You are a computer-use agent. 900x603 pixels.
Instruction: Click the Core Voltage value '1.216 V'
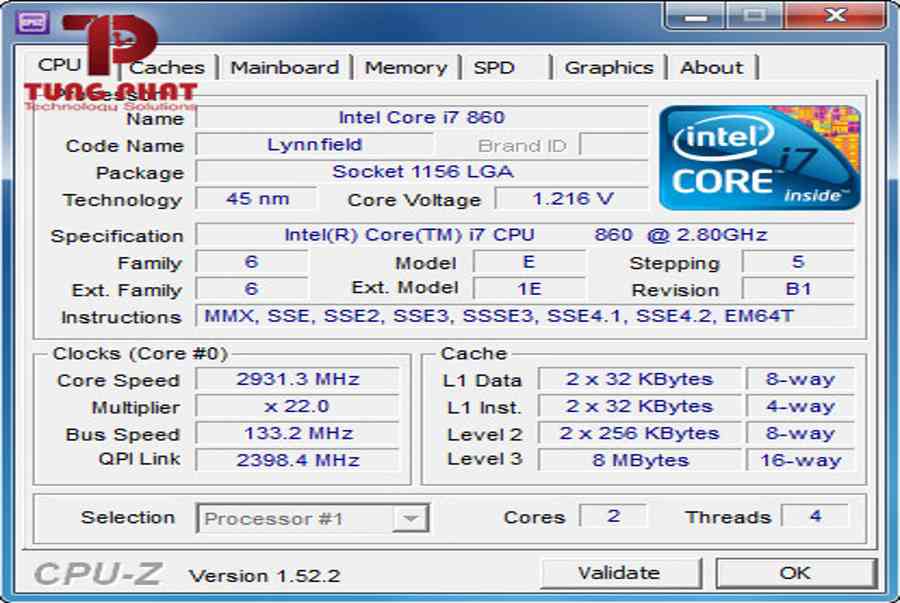point(572,199)
